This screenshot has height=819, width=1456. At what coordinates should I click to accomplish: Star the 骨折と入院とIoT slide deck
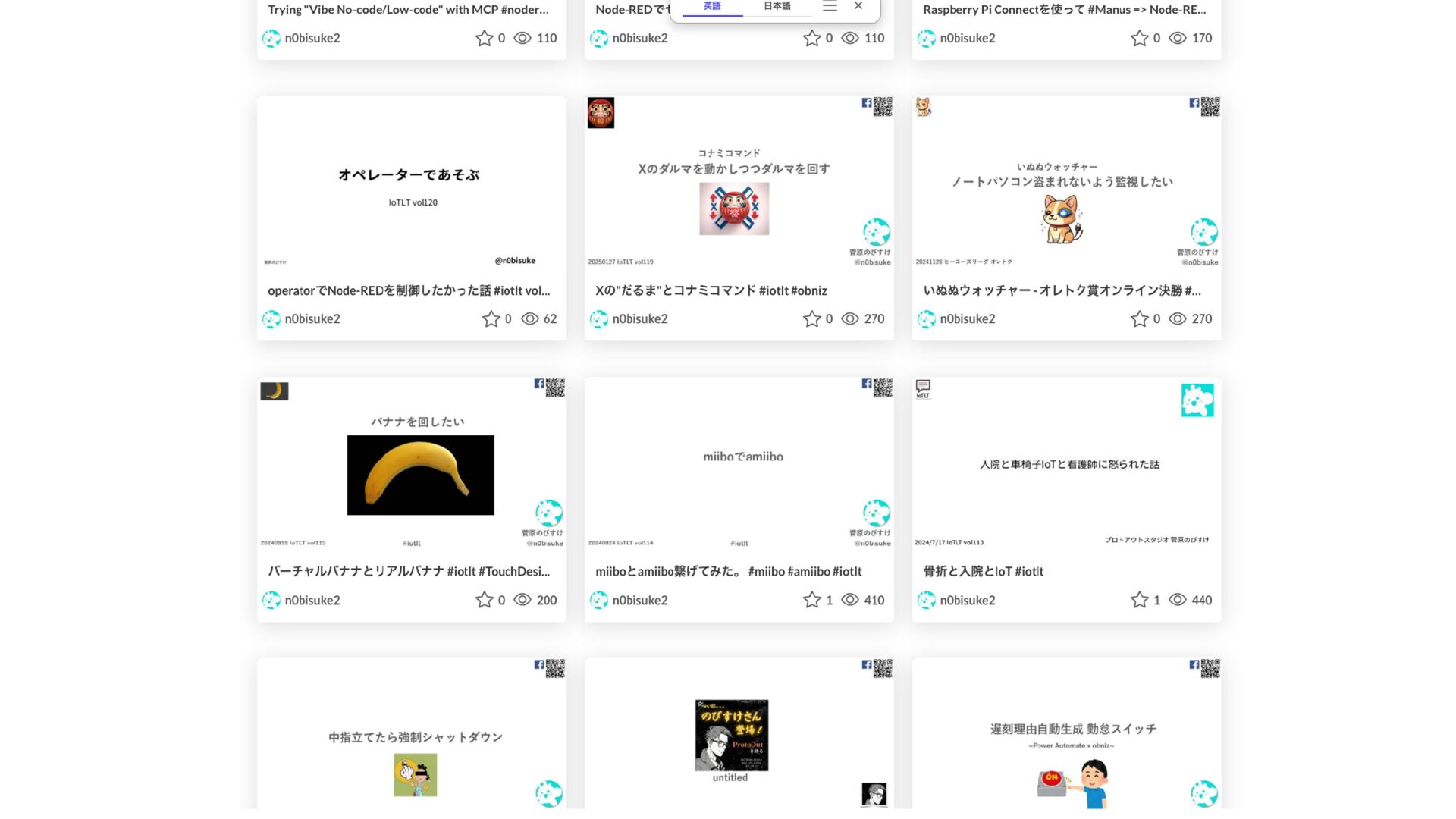[1139, 600]
